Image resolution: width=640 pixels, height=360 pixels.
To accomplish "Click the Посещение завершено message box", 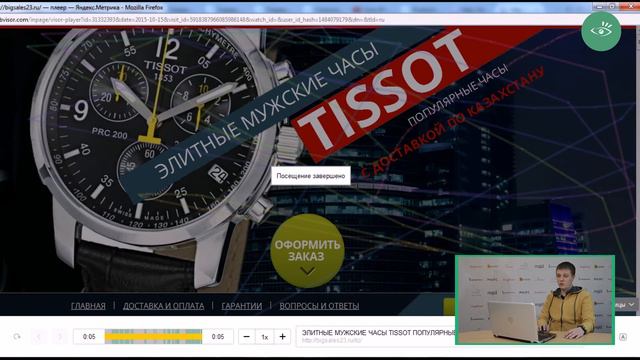I will [311, 176].
